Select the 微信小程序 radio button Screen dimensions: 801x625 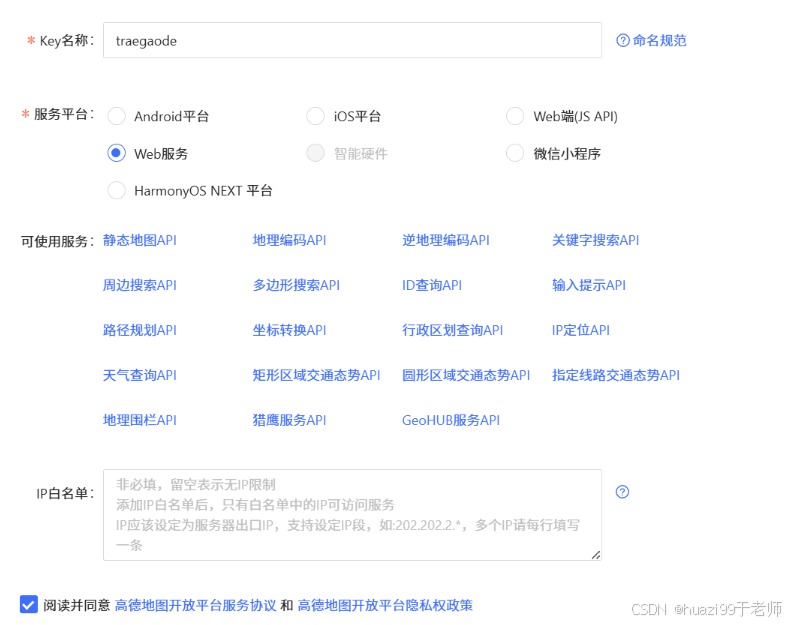point(514,153)
